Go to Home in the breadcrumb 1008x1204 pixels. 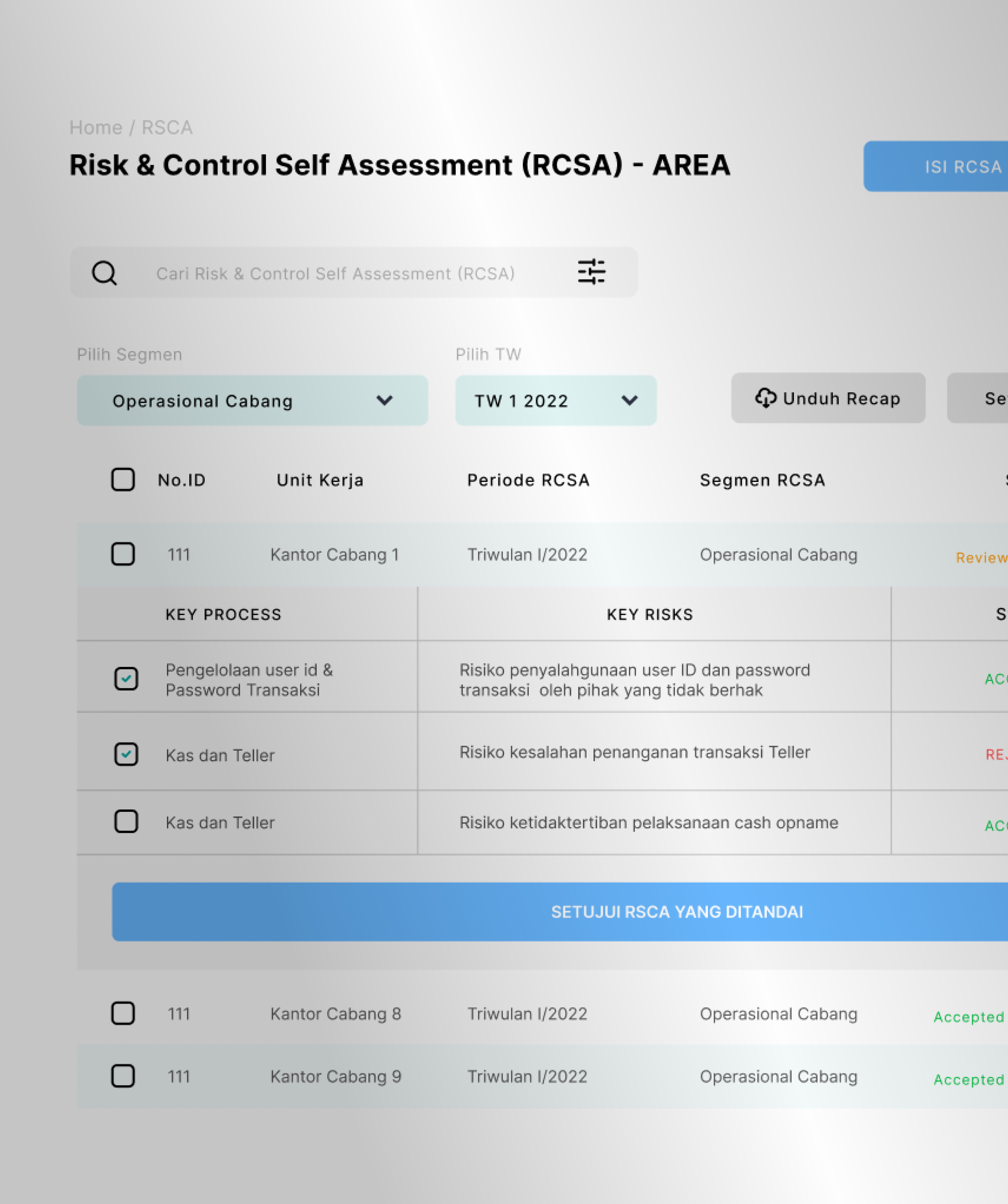(x=96, y=127)
